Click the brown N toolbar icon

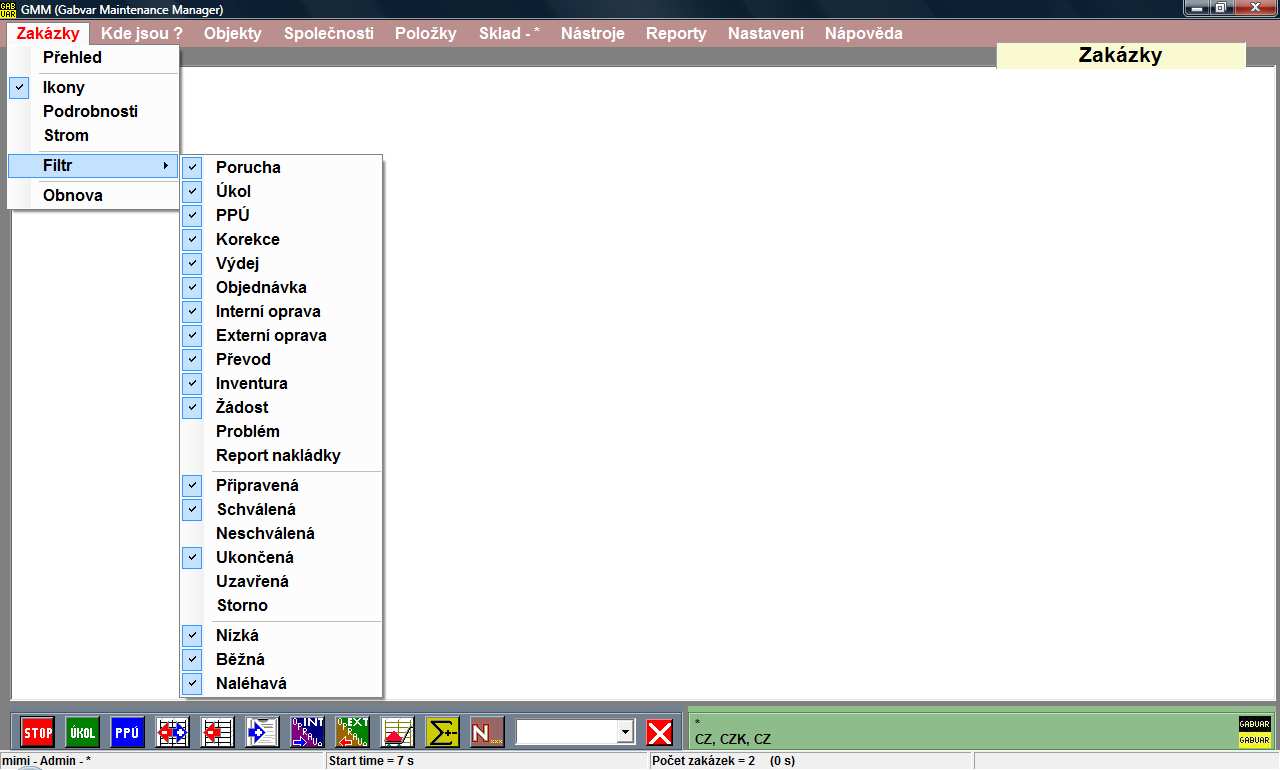(x=488, y=732)
